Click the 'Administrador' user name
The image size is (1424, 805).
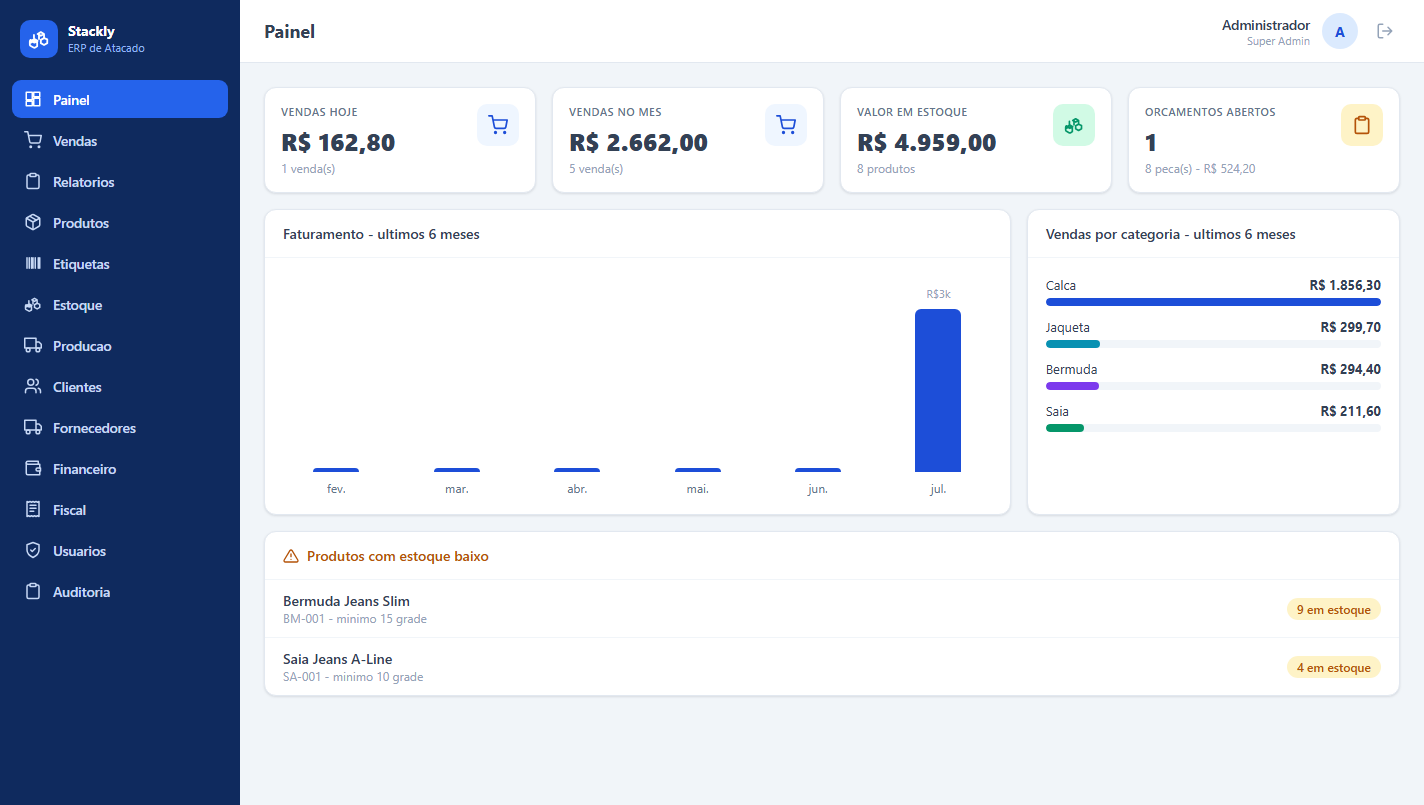[x=1266, y=25]
